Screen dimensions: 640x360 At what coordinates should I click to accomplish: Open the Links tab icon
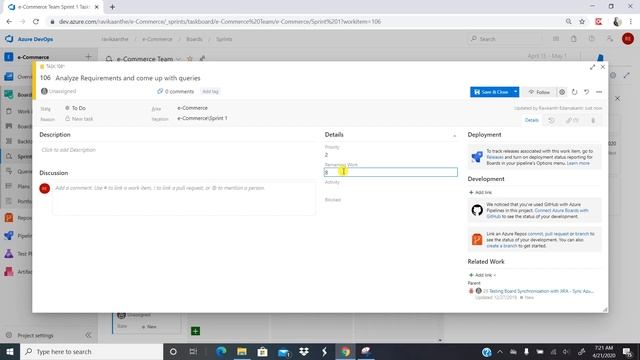tap(572, 120)
